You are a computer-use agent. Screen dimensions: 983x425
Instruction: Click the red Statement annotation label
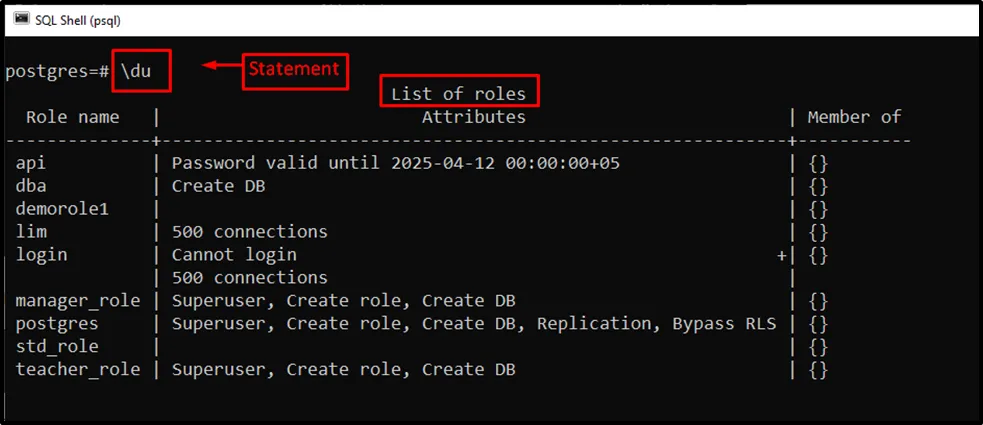(x=295, y=70)
